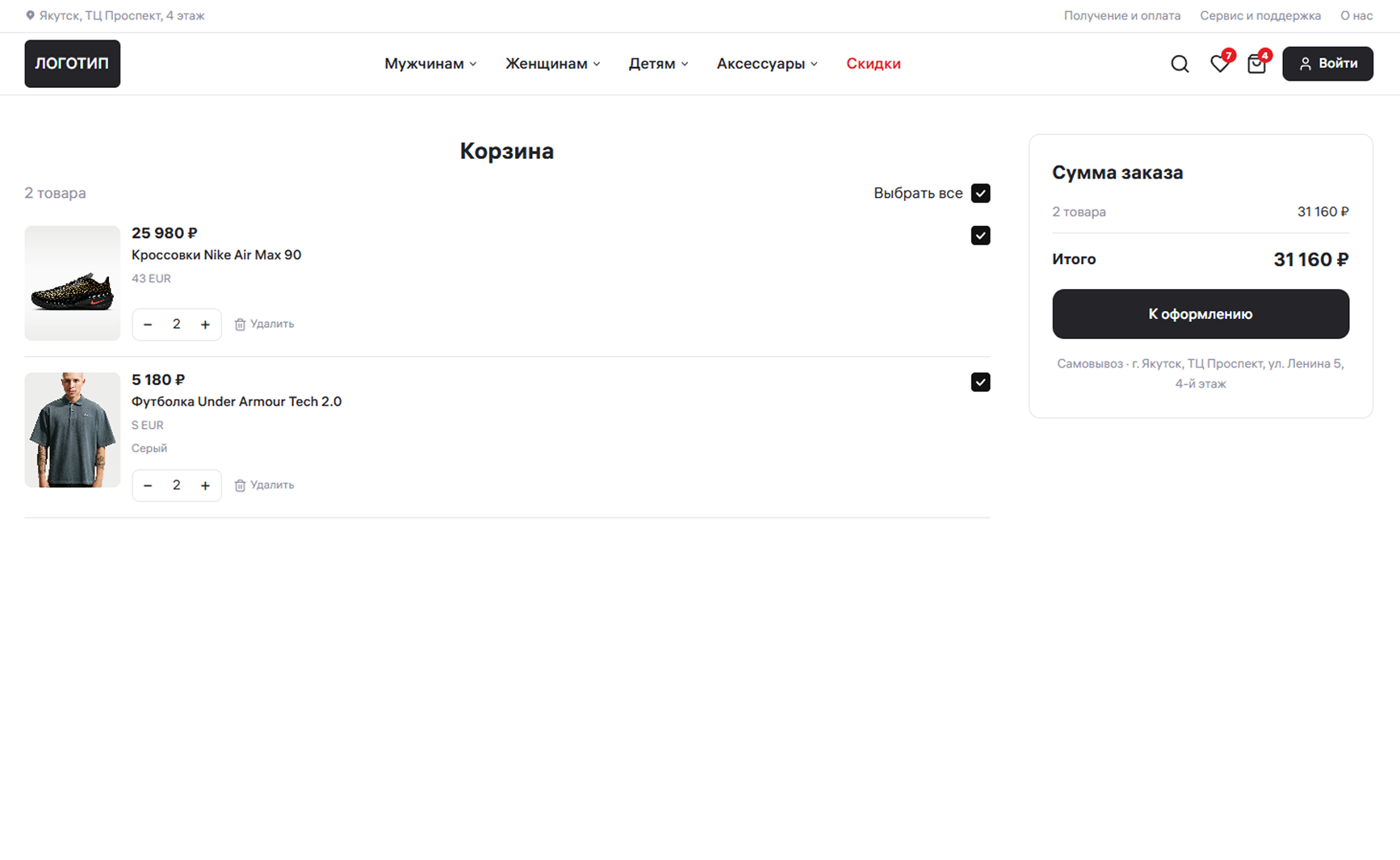Viewport: 1400px width, 860px height.
Task: Decrease quantity of Under Armour Tech 2.0 T-shirt
Action: point(148,485)
